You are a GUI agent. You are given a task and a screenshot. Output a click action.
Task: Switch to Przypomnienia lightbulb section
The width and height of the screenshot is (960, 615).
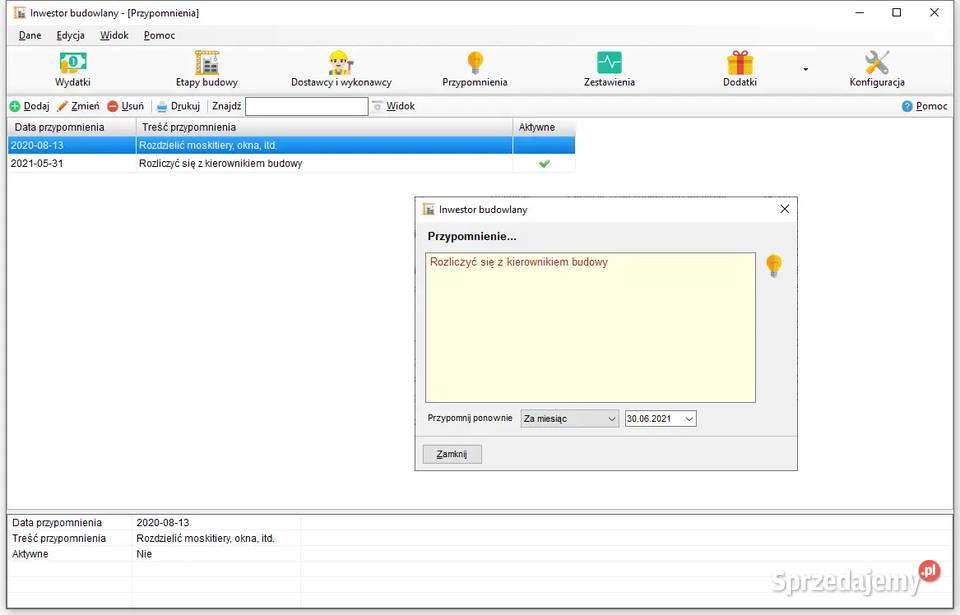475,69
